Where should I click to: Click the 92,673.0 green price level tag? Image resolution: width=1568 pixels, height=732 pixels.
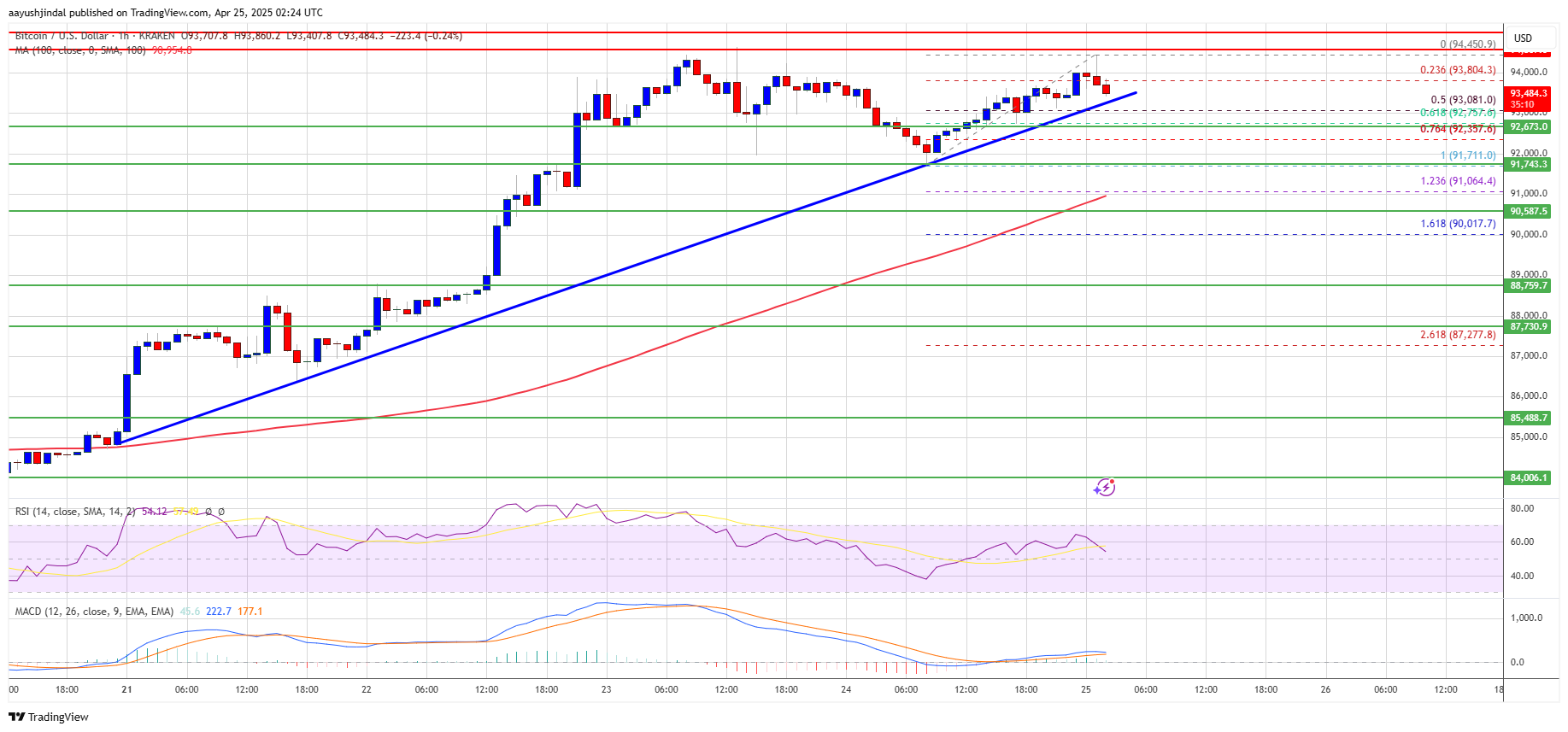tap(1528, 126)
